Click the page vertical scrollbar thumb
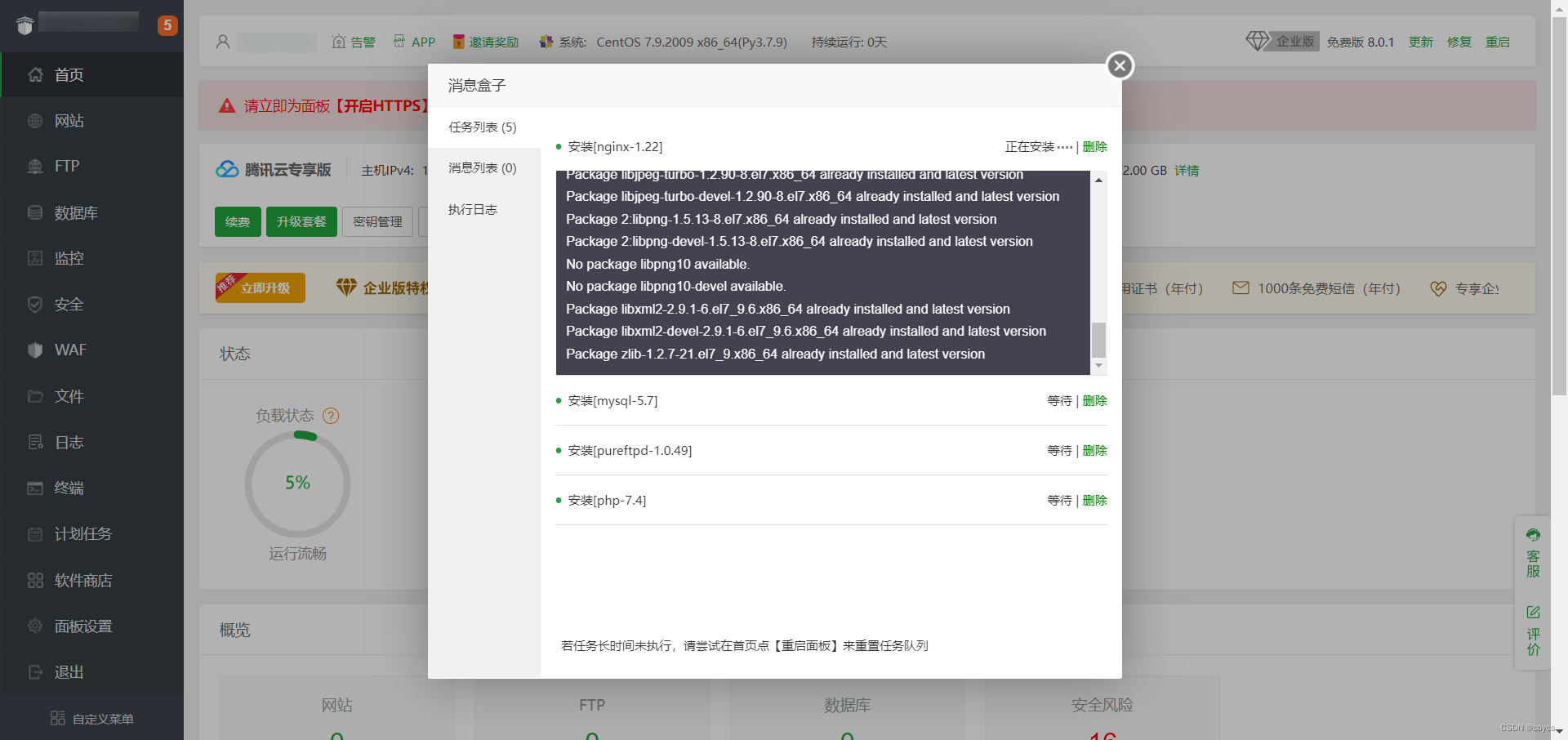 pyautogui.click(x=1559, y=207)
